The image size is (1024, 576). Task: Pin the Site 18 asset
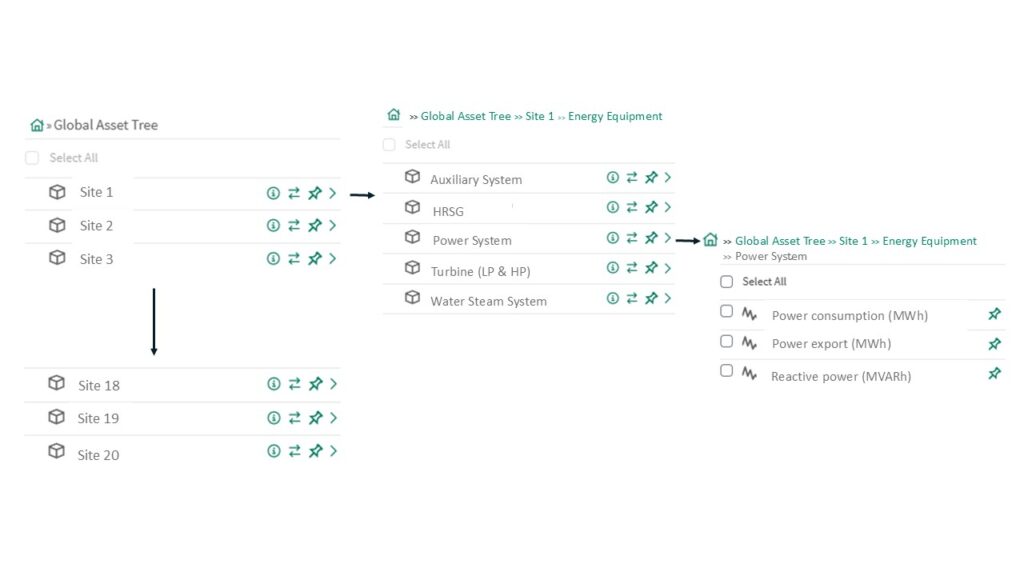tap(315, 384)
